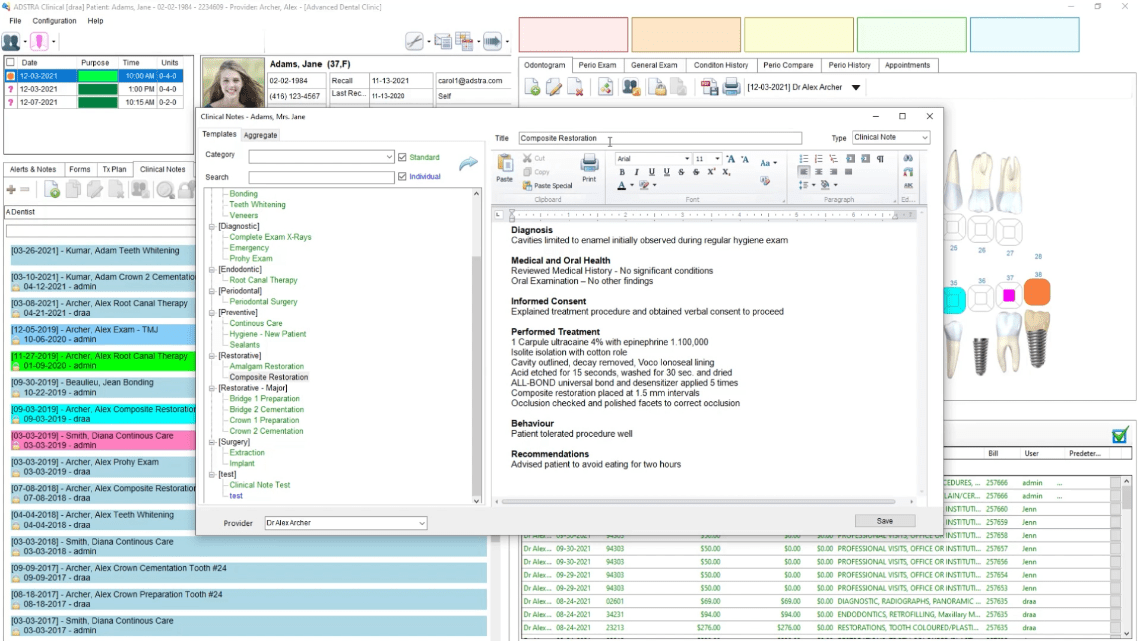Apply Italic formatting in the note editor
Viewport: 1140px width, 641px height.
[x=636, y=172]
